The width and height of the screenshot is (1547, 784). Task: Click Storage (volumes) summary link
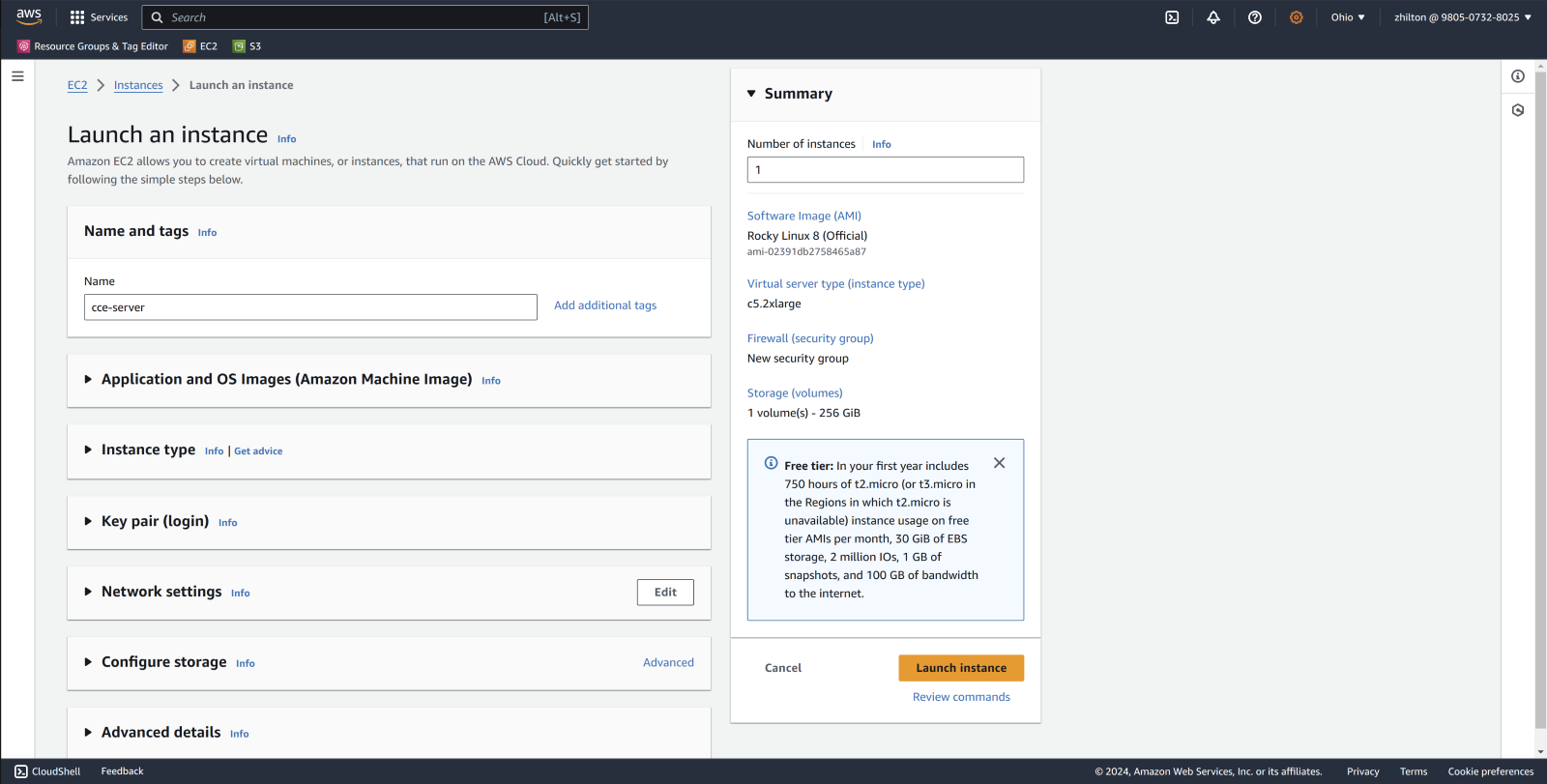click(795, 393)
